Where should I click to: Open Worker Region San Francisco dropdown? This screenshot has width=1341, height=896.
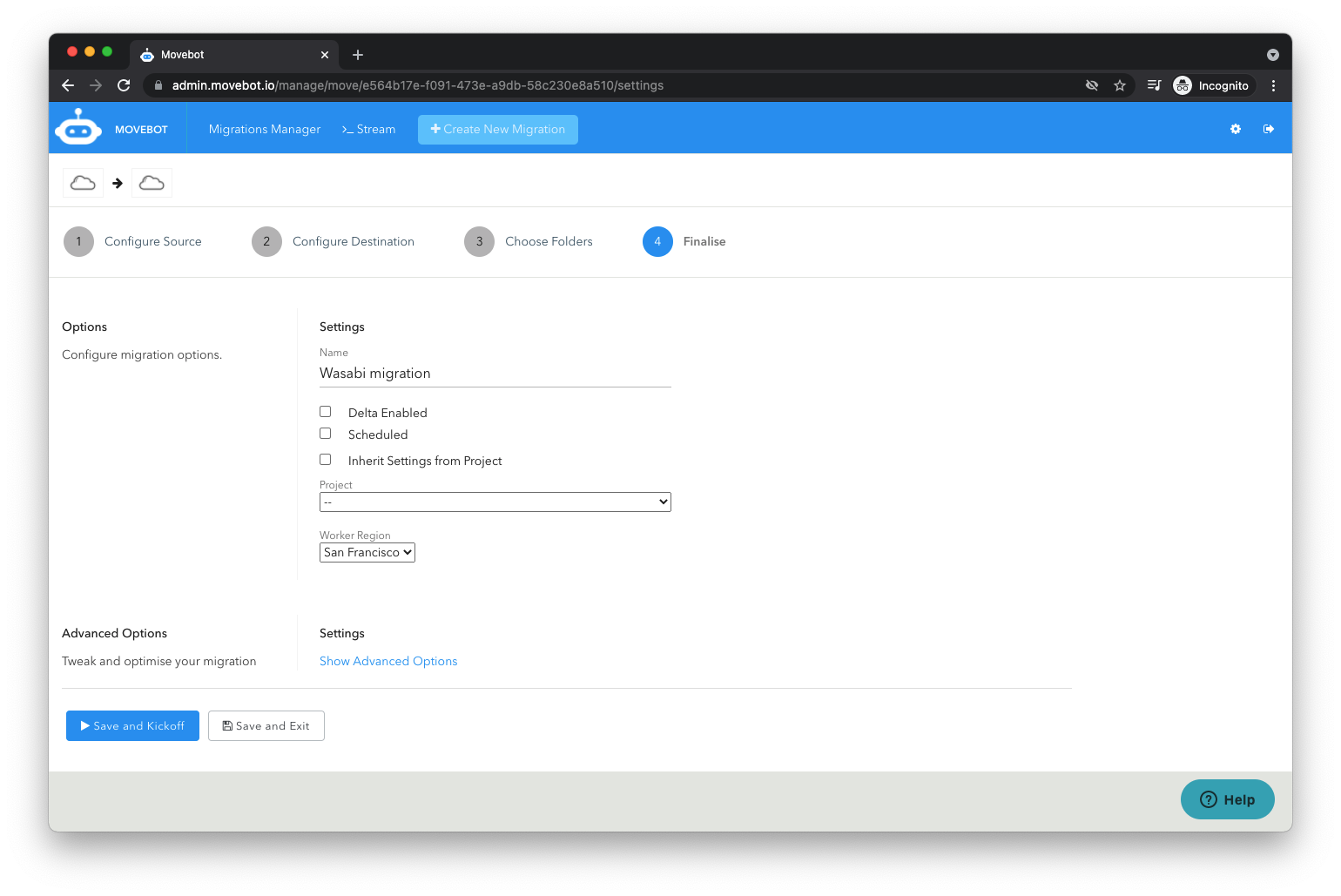click(367, 552)
